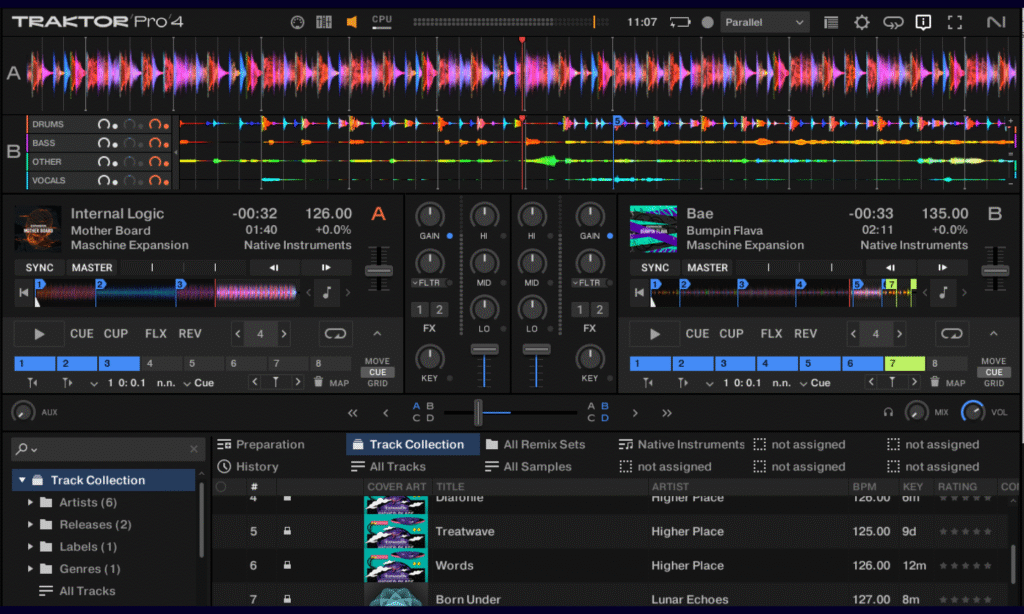Image resolution: width=1024 pixels, height=614 pixels.
Task: Click the CUE button on Deck B
Action: (697, 334)
